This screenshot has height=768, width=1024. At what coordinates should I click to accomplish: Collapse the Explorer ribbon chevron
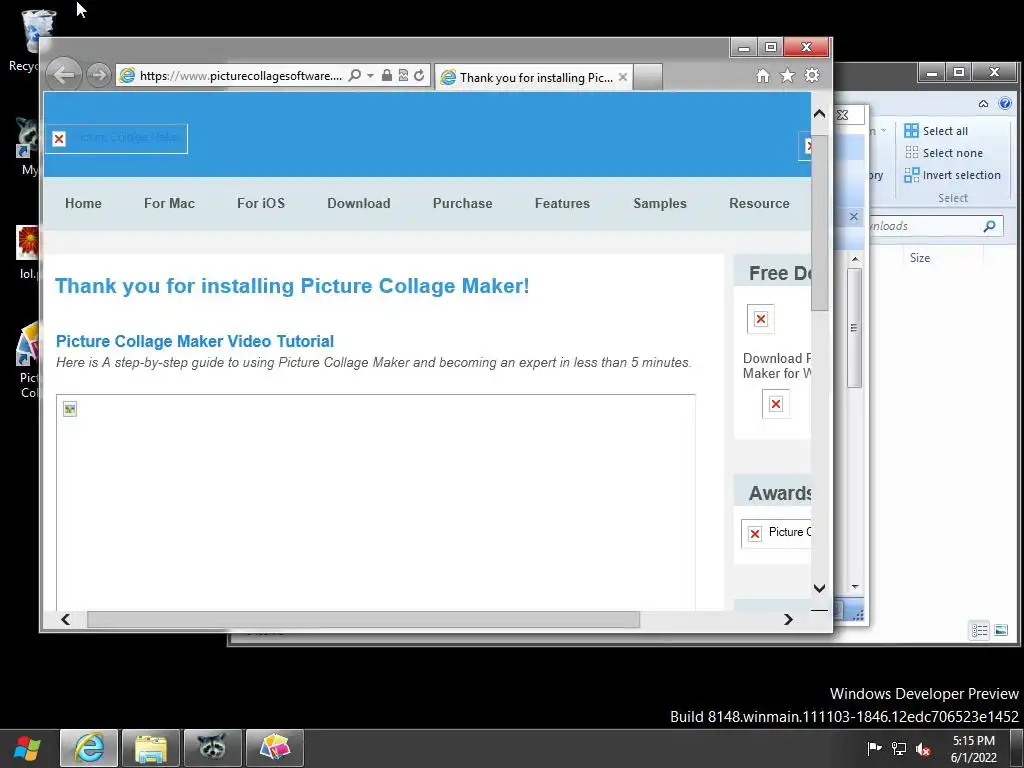(x=983, y=103)
